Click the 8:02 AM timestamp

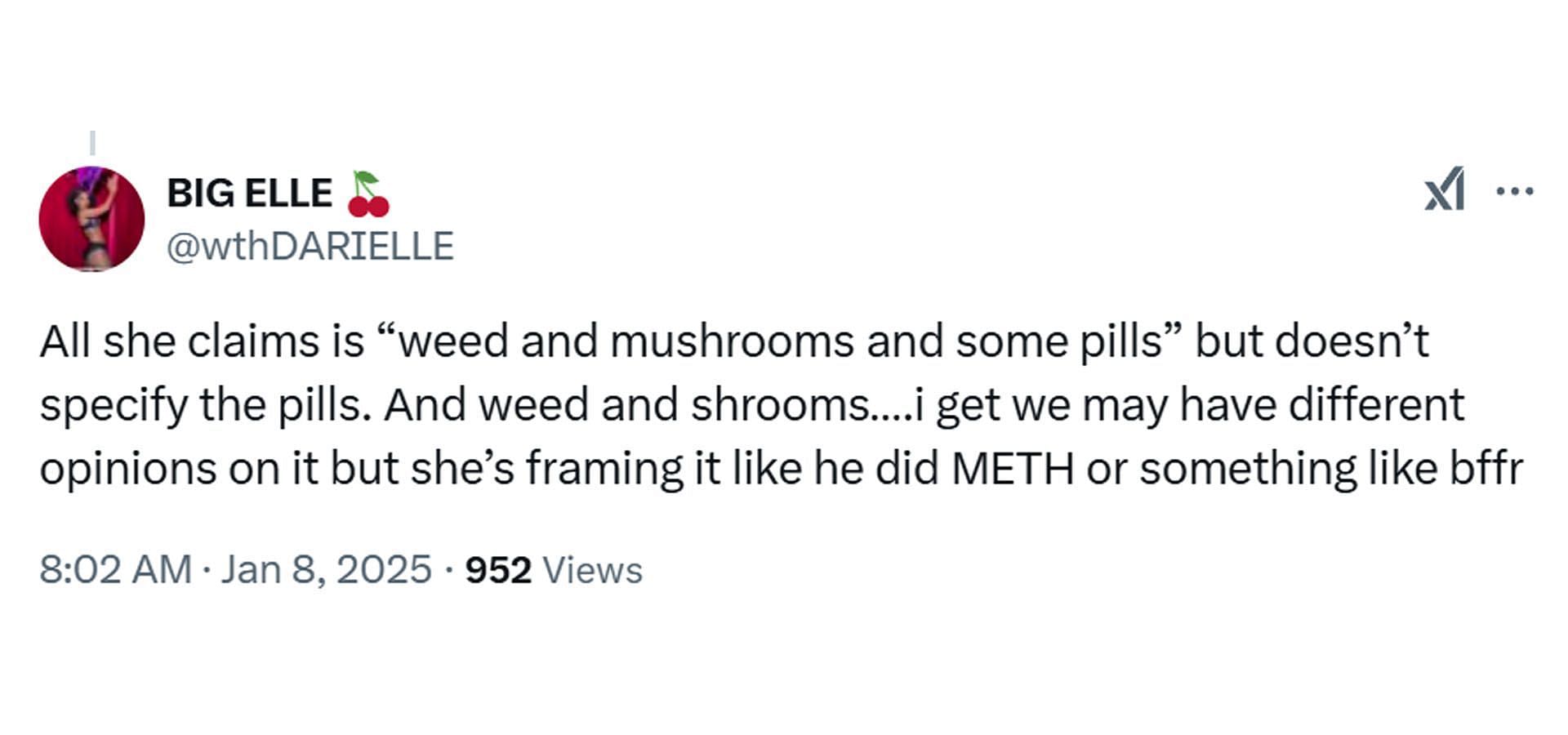tap(115, 569)
